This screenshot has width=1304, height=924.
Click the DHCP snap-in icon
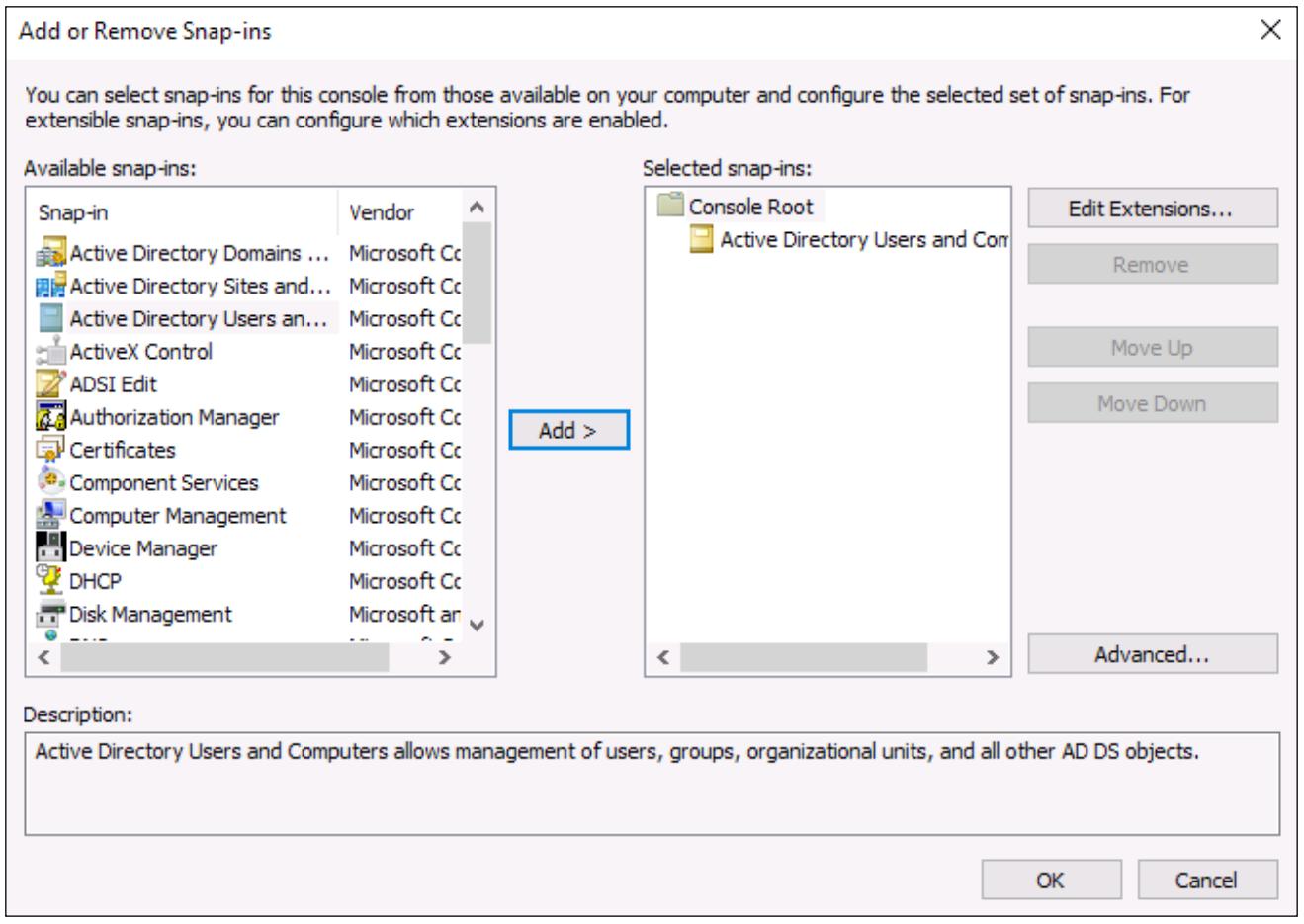pos(50,581)
